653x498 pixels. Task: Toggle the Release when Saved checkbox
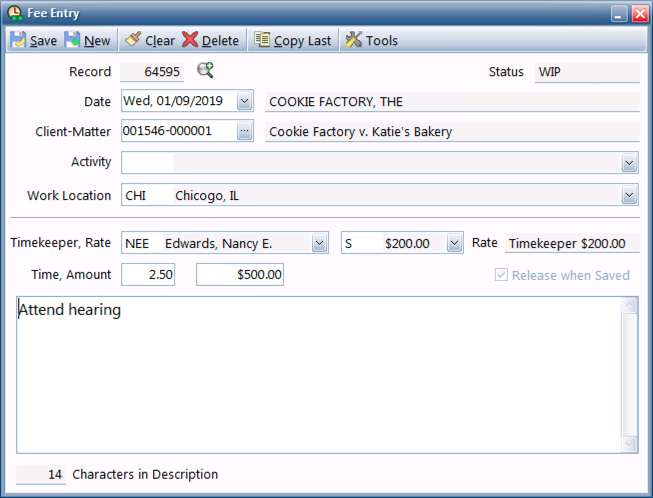click(x=502, y=275)
